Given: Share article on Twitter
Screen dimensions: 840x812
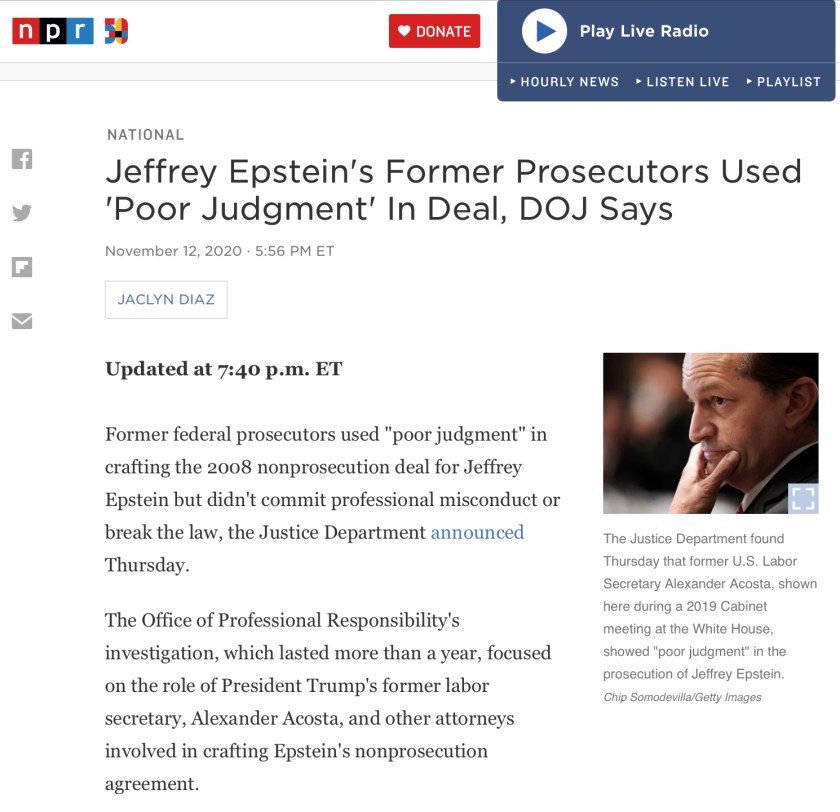Looking at the screenshot, I should click(x=22, y=213).
